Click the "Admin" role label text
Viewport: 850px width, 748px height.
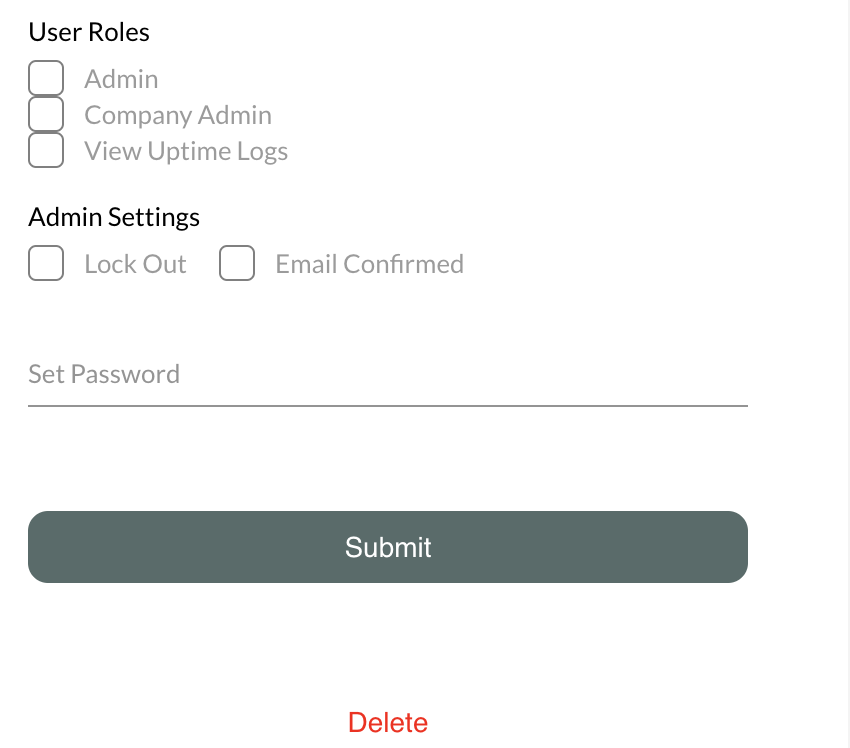(x=121, y=79)
